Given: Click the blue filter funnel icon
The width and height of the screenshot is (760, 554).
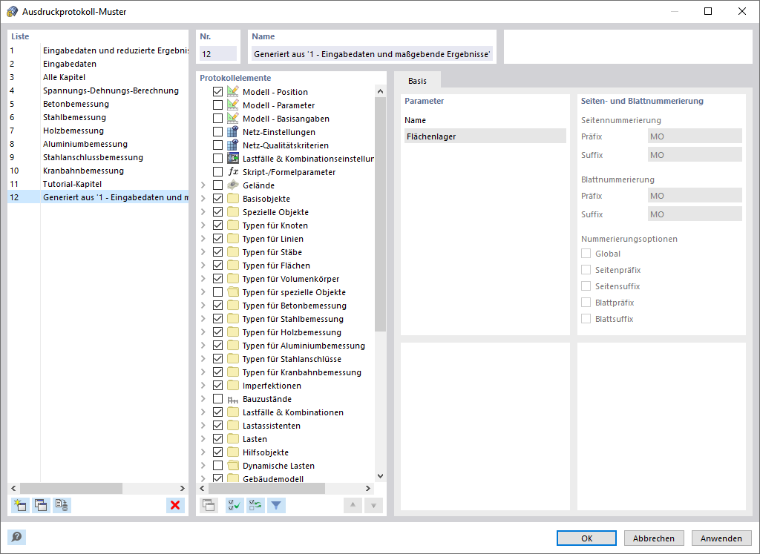Looking at the screenshot, I should (276, 505).
